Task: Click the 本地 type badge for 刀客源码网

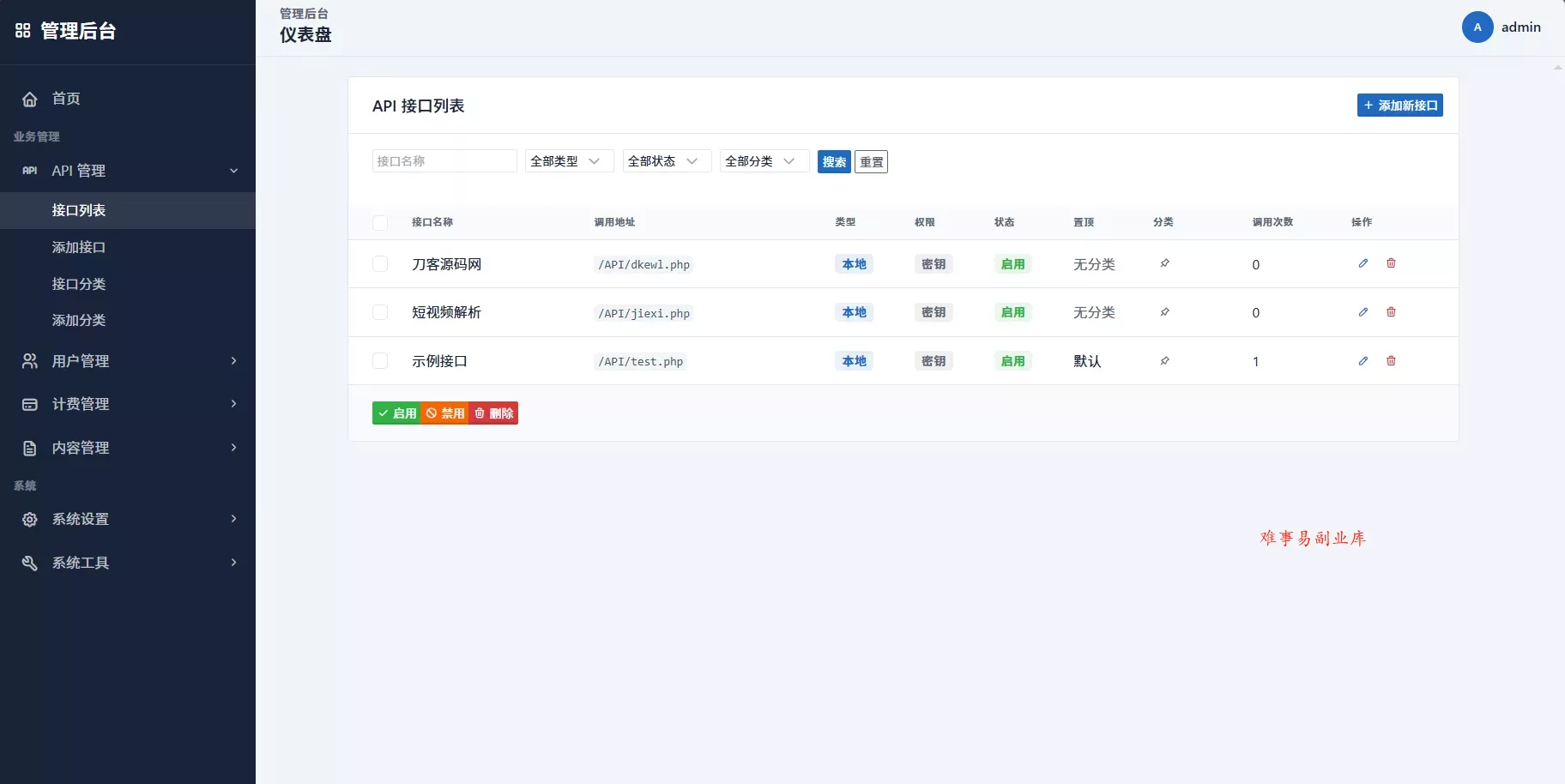Action: [854, 264]
